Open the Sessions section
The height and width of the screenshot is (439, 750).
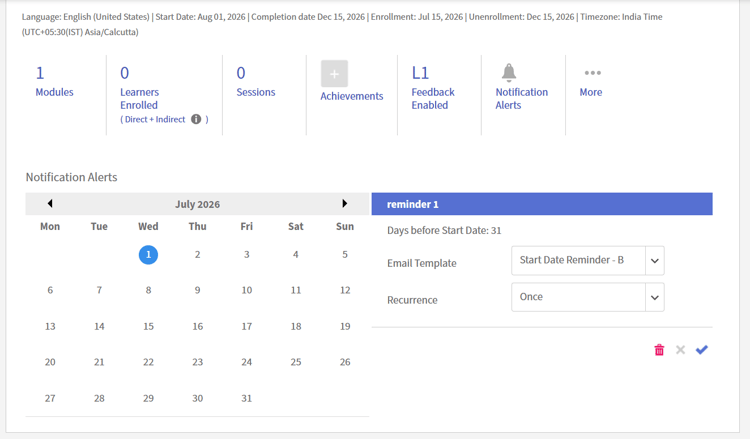coord(256,92)
